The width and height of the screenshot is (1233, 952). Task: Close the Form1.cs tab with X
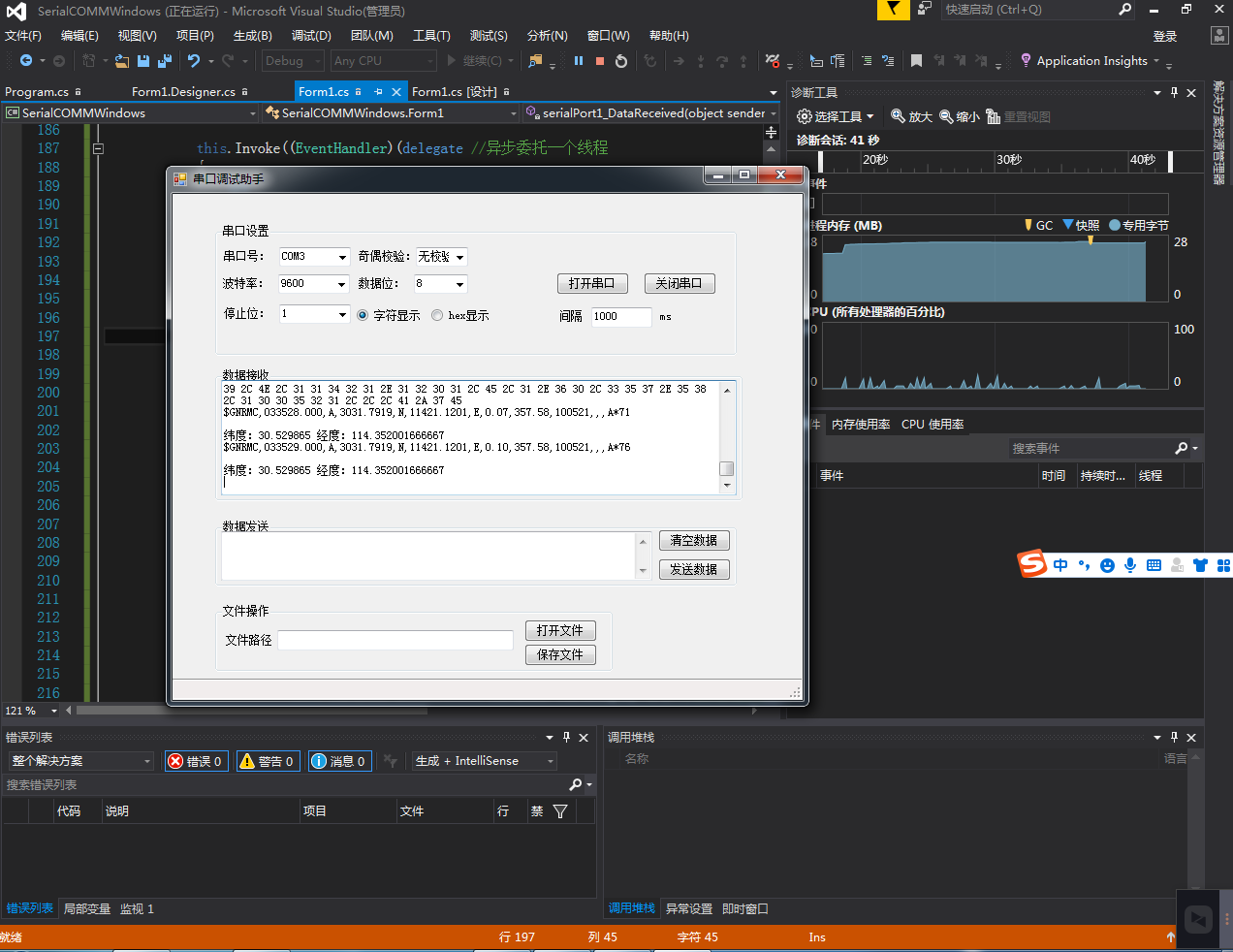(395, 92)
